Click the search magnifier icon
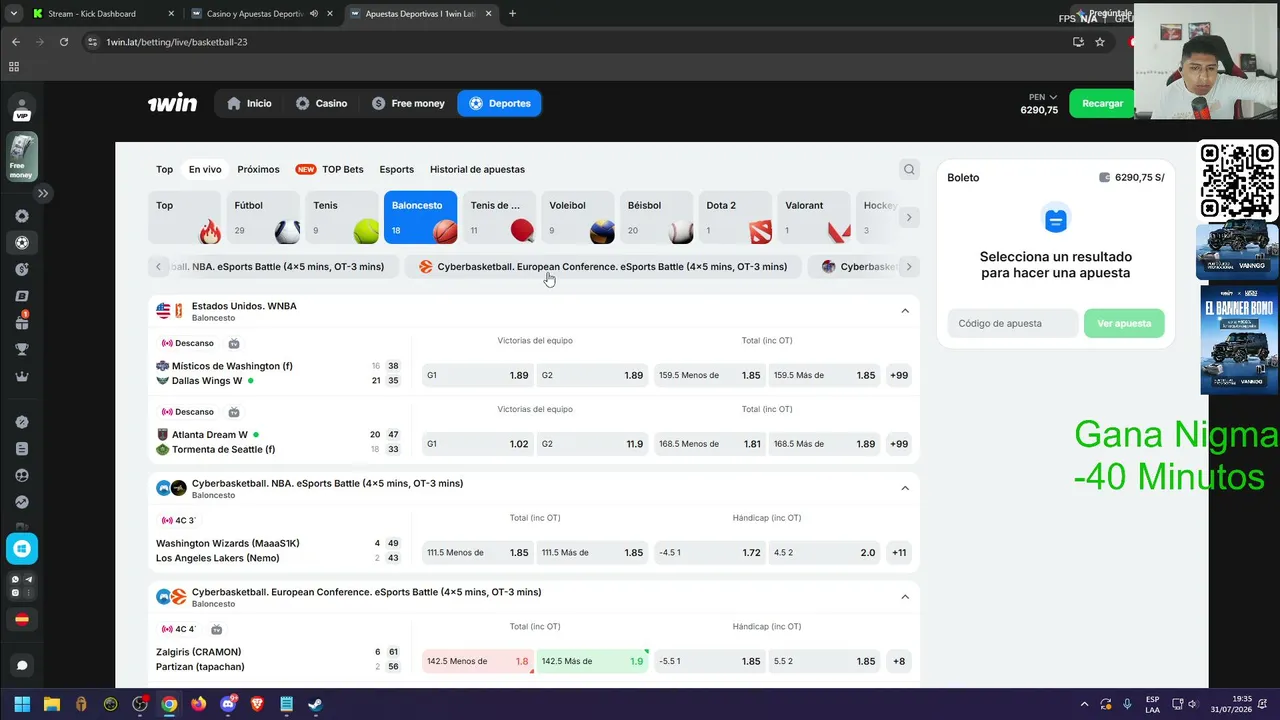 pyautogui.click(x=909, y=169)
